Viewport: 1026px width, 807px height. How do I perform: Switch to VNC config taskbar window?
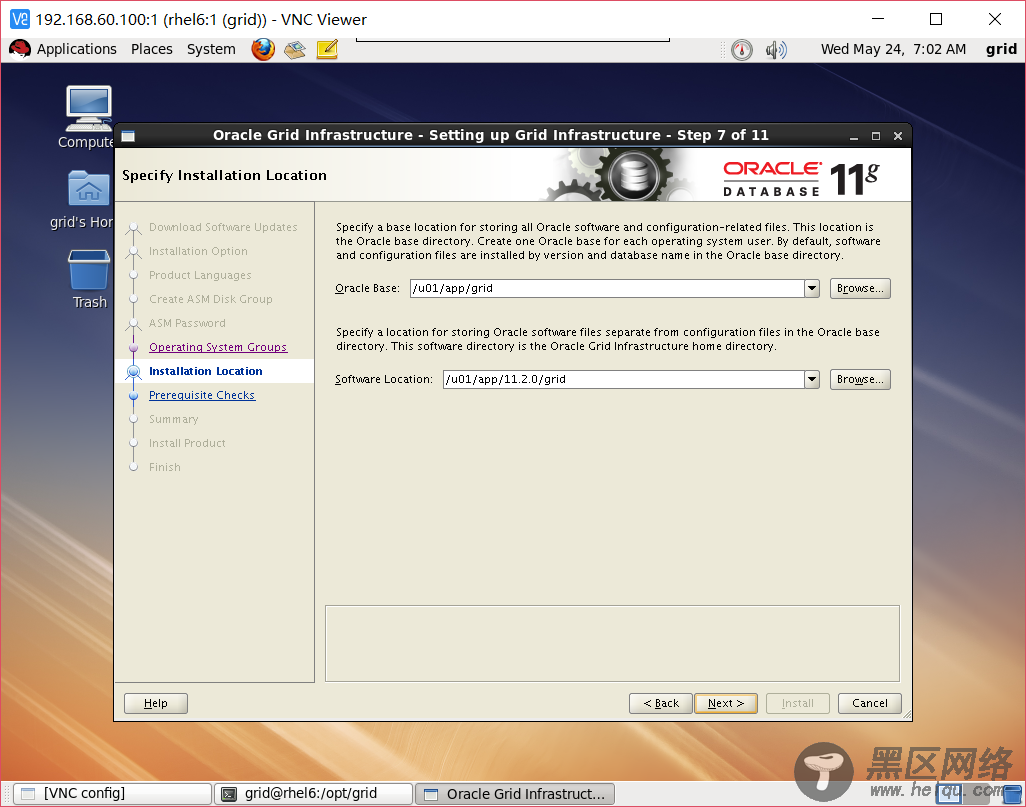tap(113, 793)
